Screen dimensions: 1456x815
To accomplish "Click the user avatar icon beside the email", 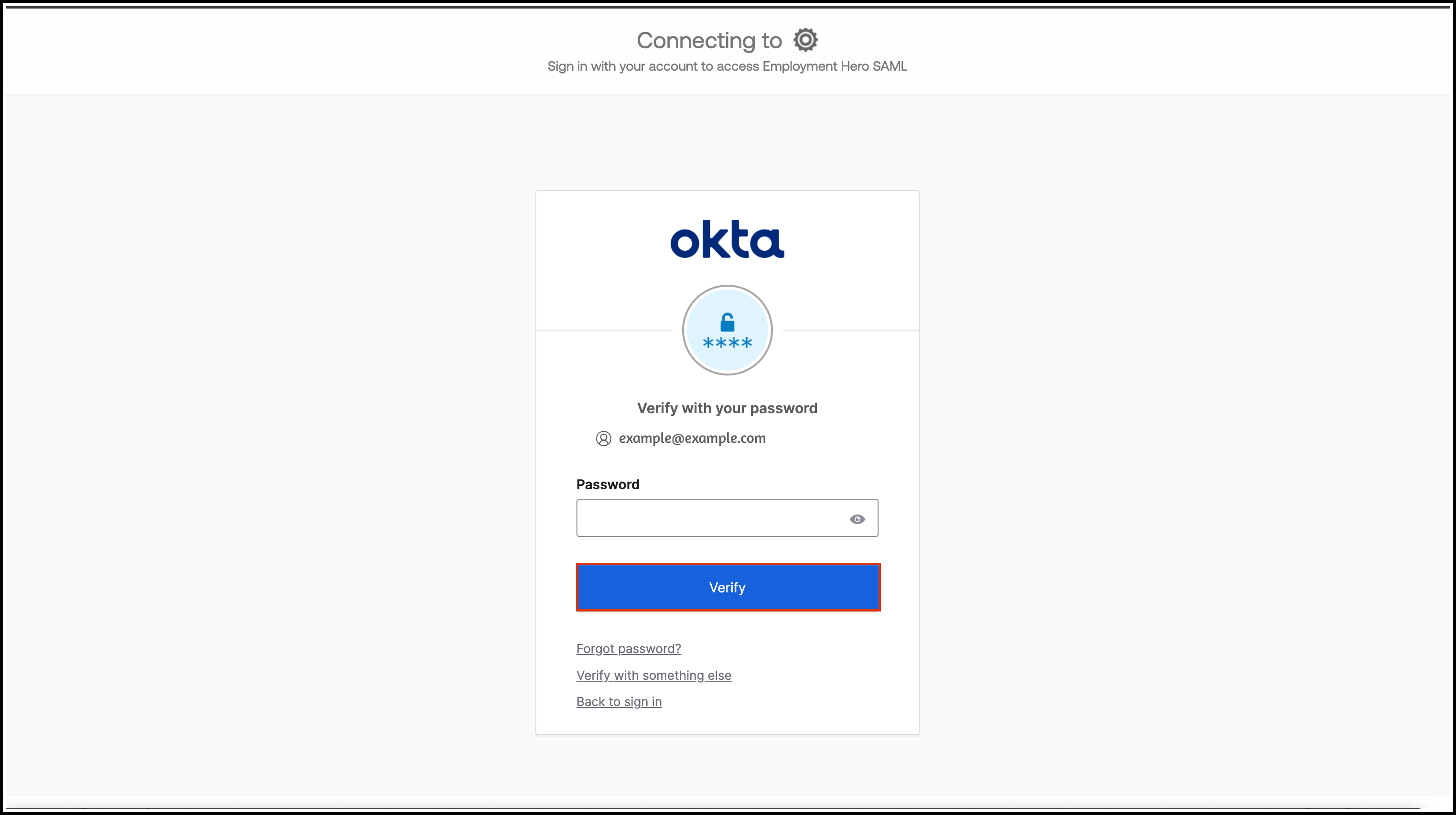I will click(603, 439).
